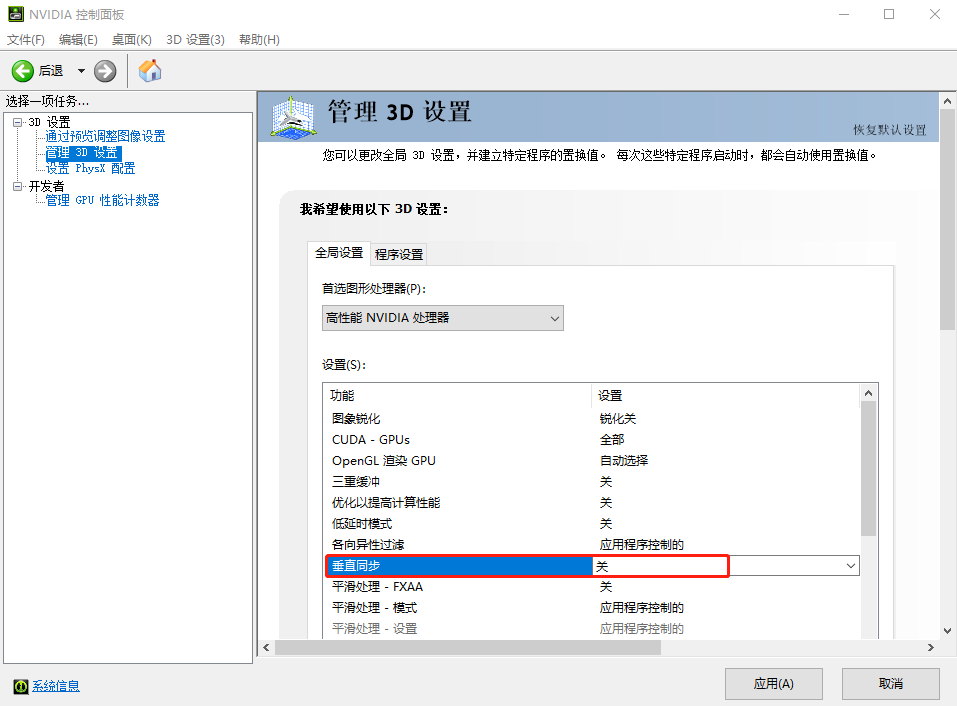This screenshot has width=957, height=706.
Task: Click the main panel scroll up arrow
Action: coord(947,101)
